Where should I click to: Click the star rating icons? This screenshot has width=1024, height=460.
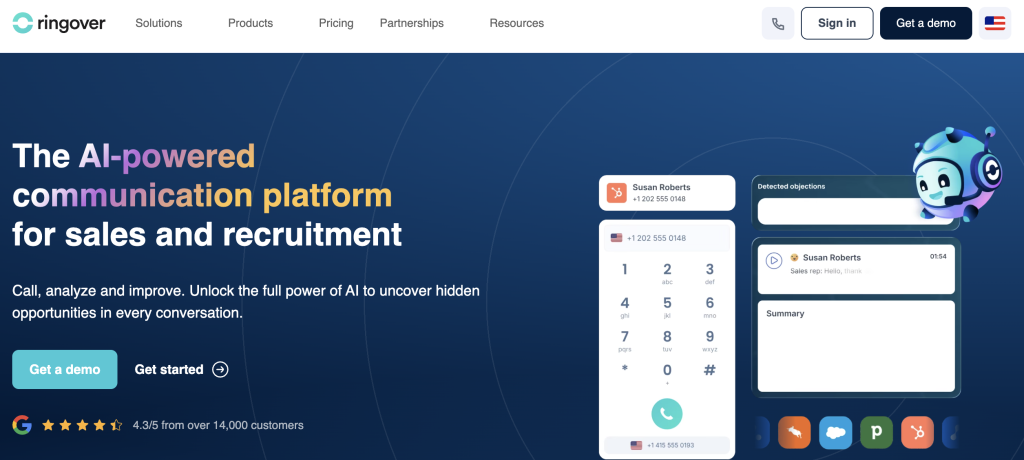coord(82,425)
